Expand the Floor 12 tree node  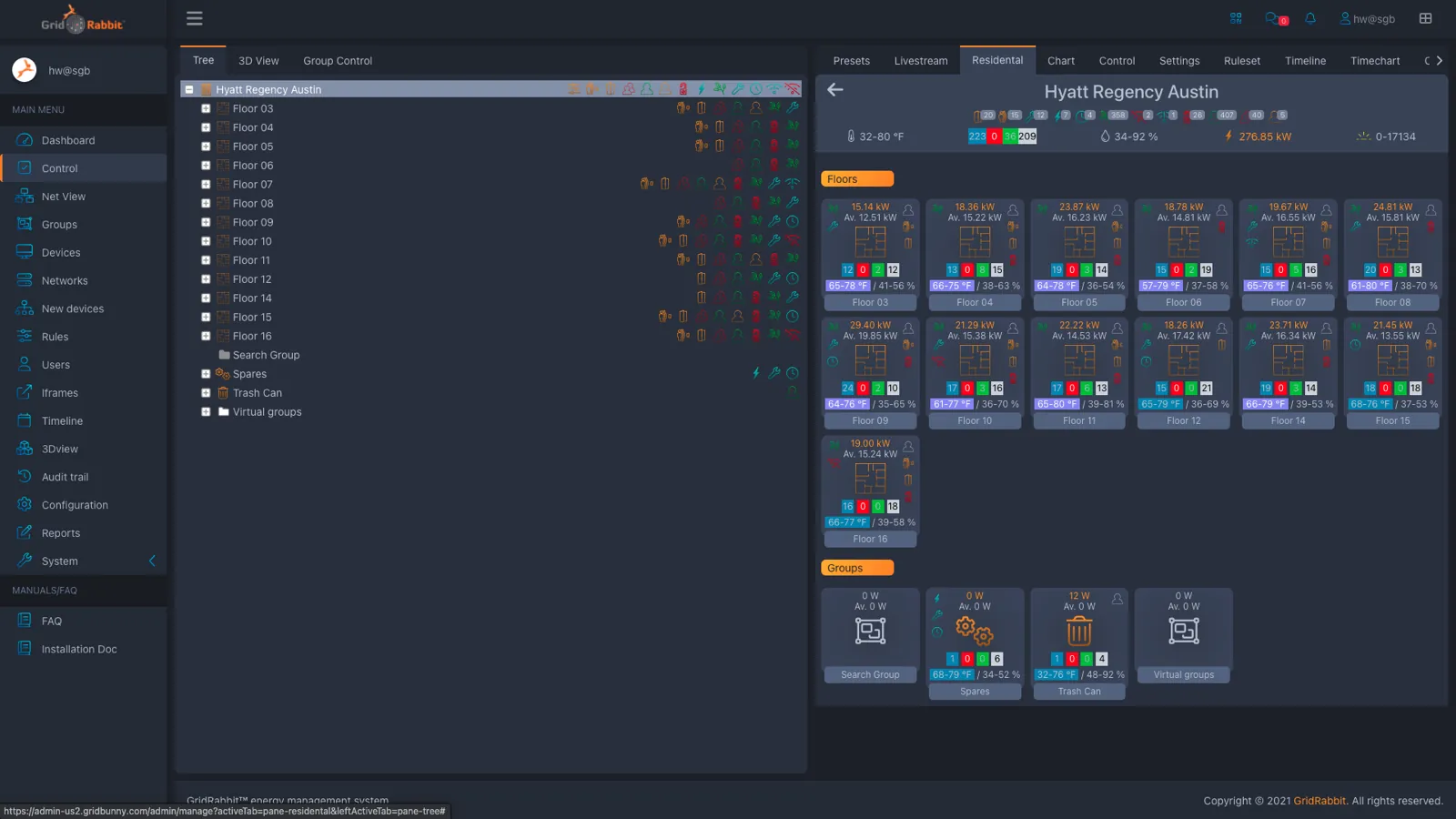click(206, 279)
